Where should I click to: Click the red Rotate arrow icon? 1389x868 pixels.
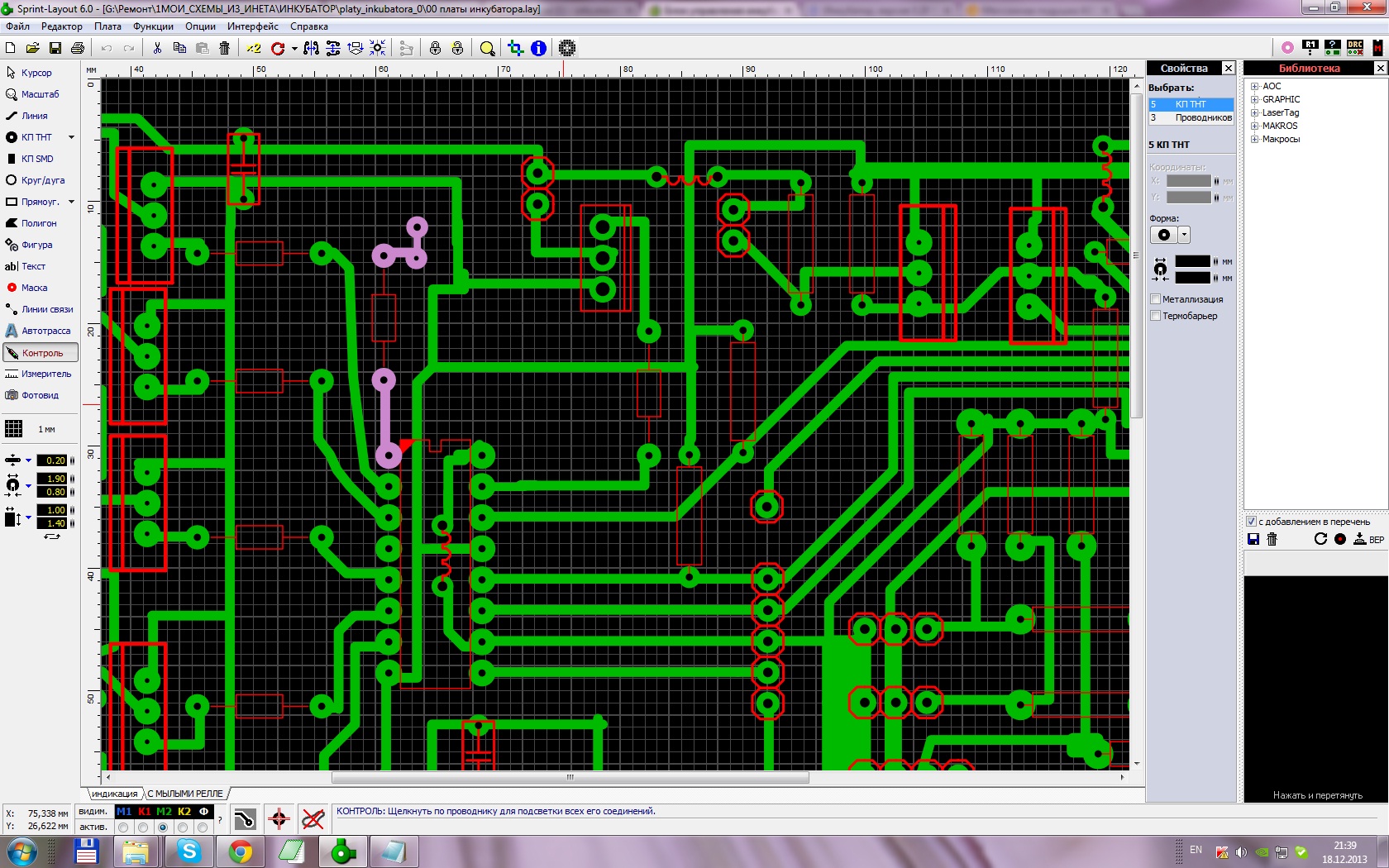point(278,48)
